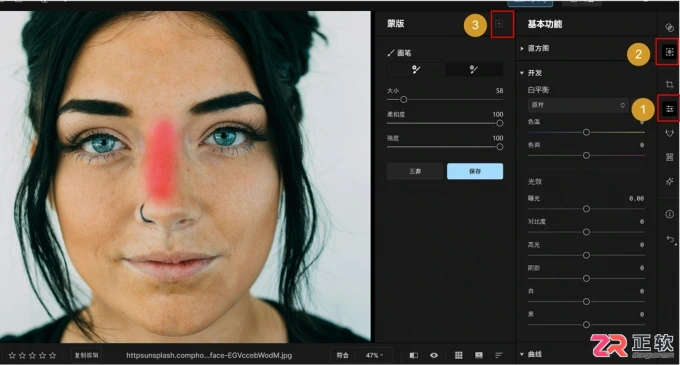Click the 强度 value 100
This screenshot has height=365, width=680.
coord(497,138)
